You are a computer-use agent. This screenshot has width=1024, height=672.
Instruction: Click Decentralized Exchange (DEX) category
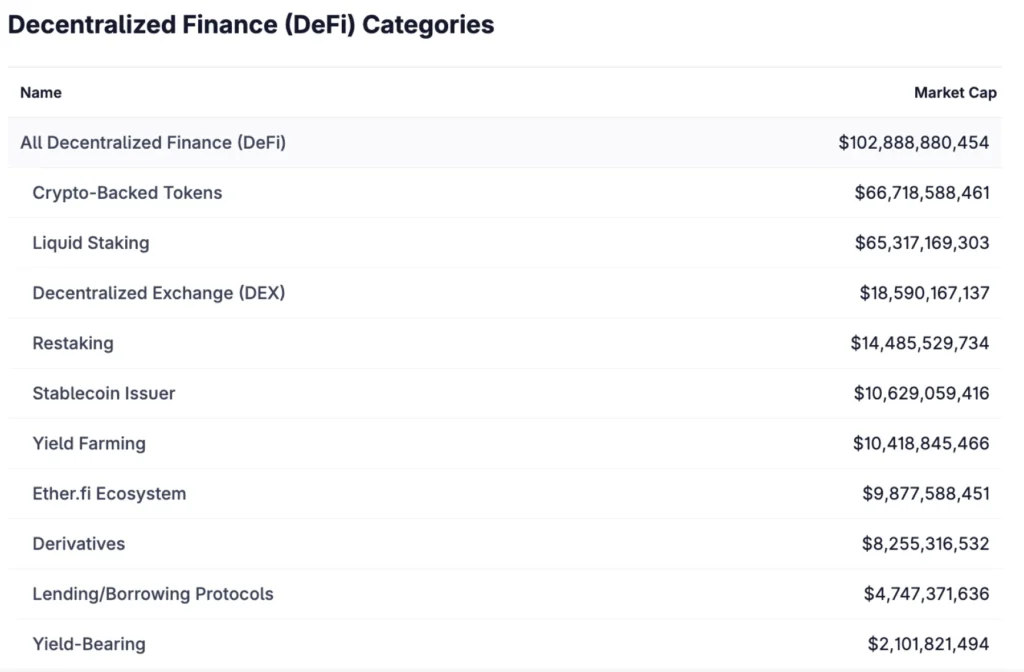pyautogui.click(x=159, y=293)
